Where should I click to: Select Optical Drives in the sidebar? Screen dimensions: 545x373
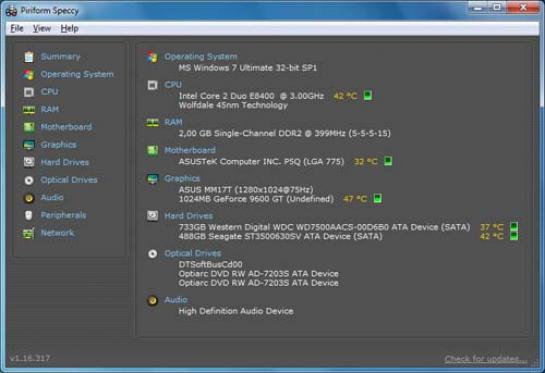pos(69,180)
